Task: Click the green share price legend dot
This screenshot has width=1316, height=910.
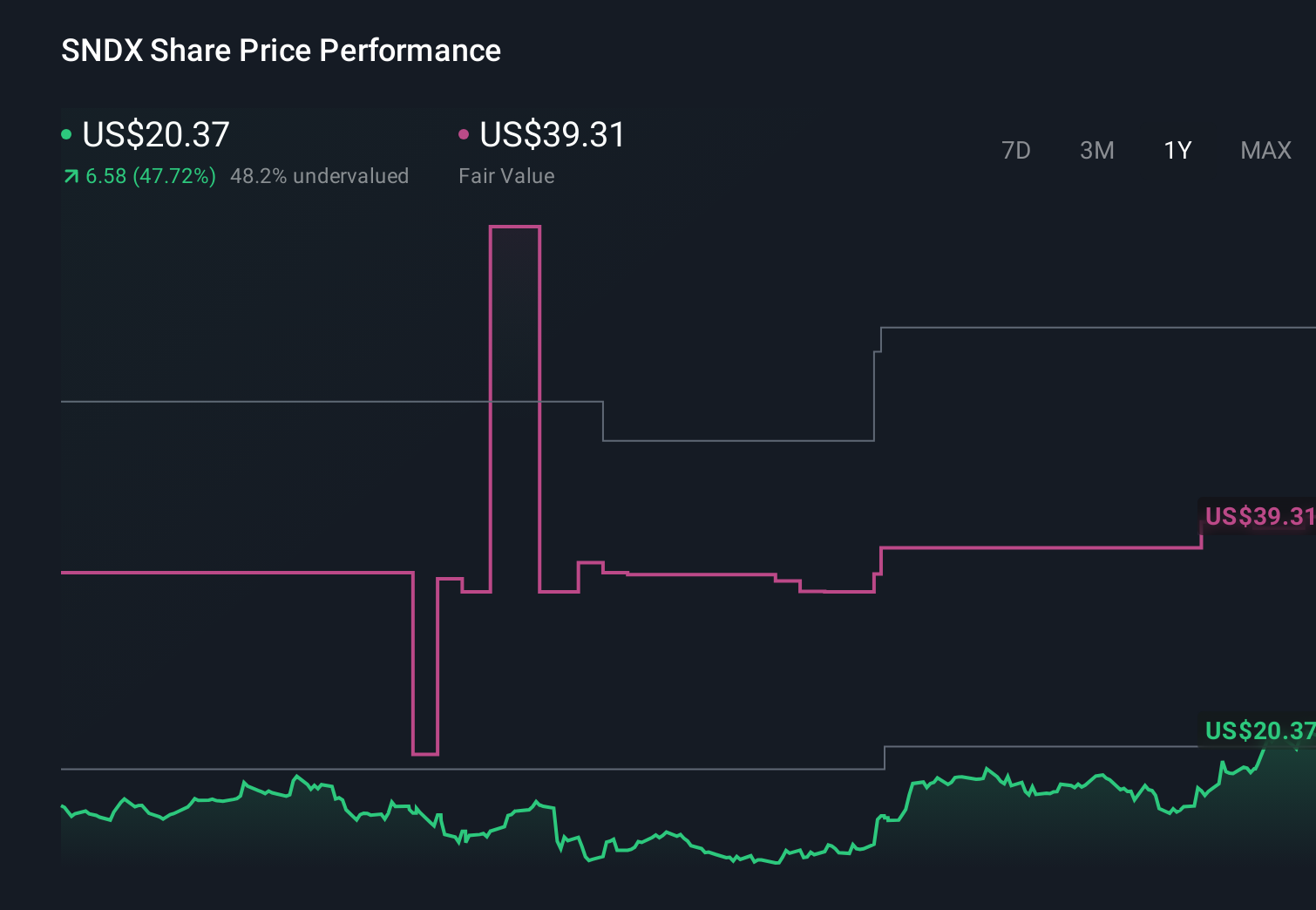Action: coord(67,133)
